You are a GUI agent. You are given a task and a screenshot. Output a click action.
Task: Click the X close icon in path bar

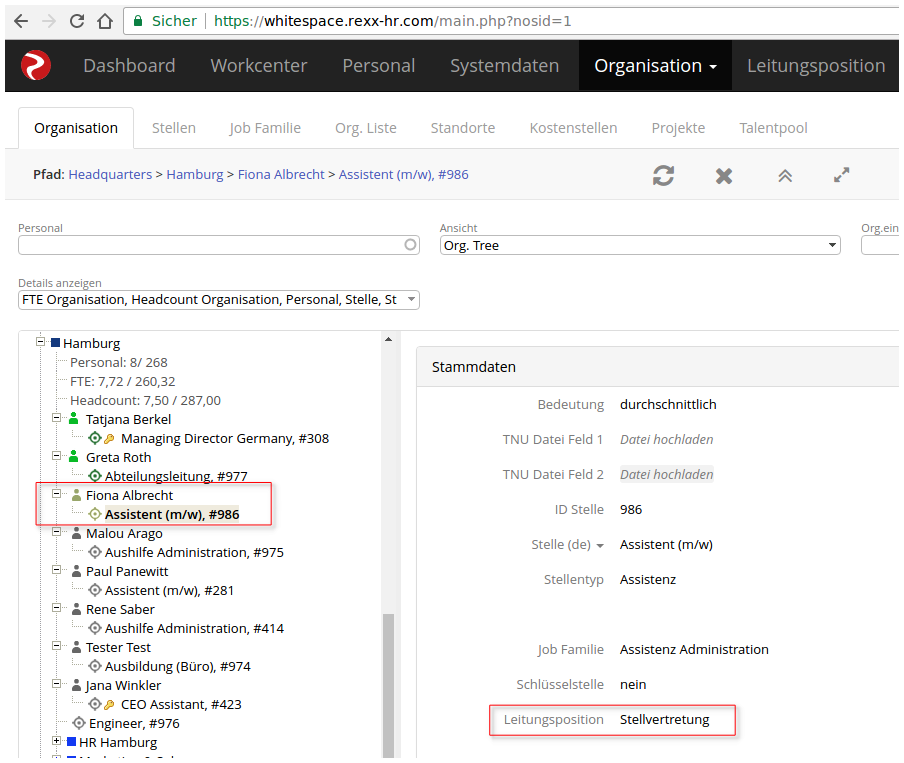tap(724, 175)
